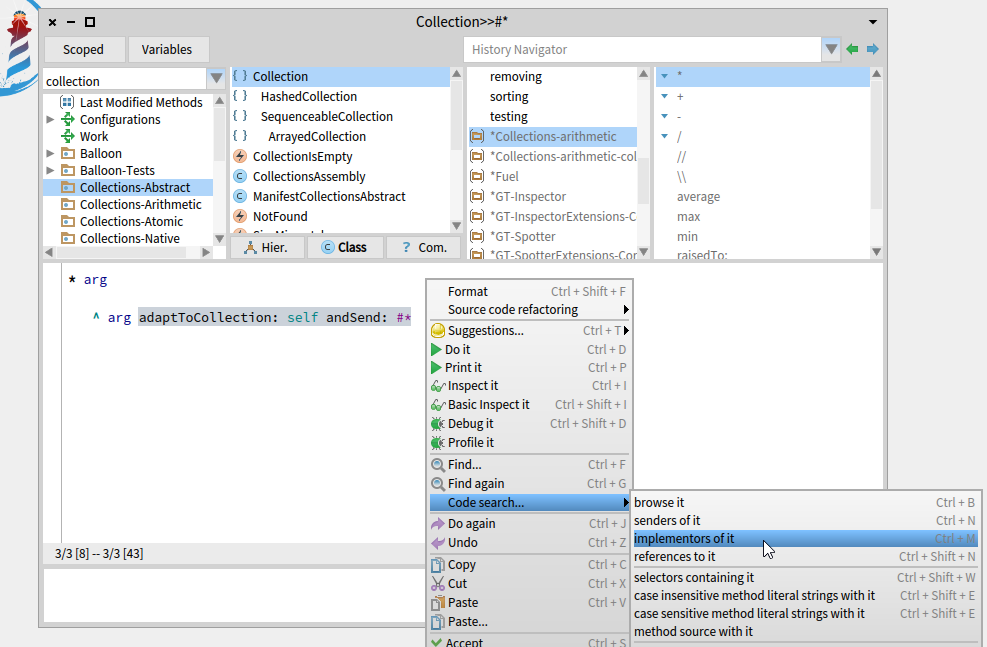987x647 pixels.
Task: Choose Debug it from the context menu
Action: 470,423
